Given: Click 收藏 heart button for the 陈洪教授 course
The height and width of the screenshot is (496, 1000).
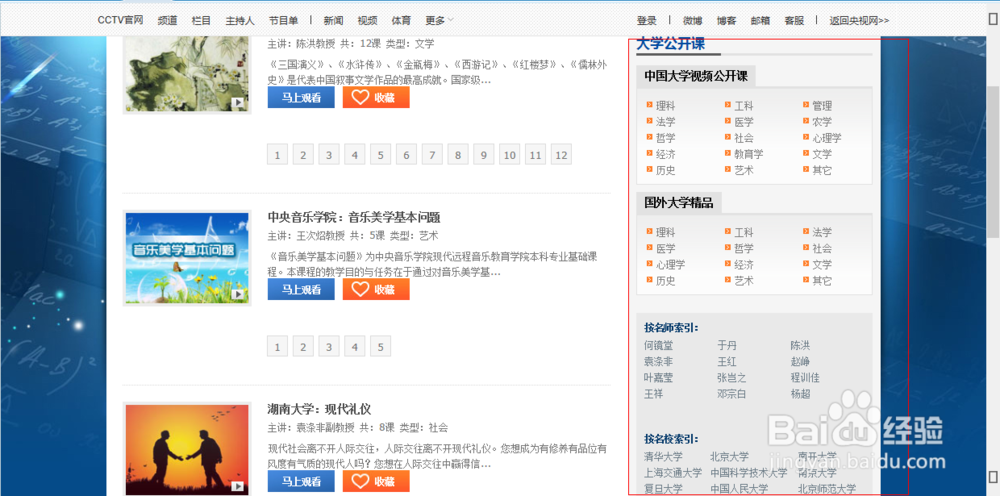Looking at the screenshot, I should pyautogui.click(x=376, y=98).
